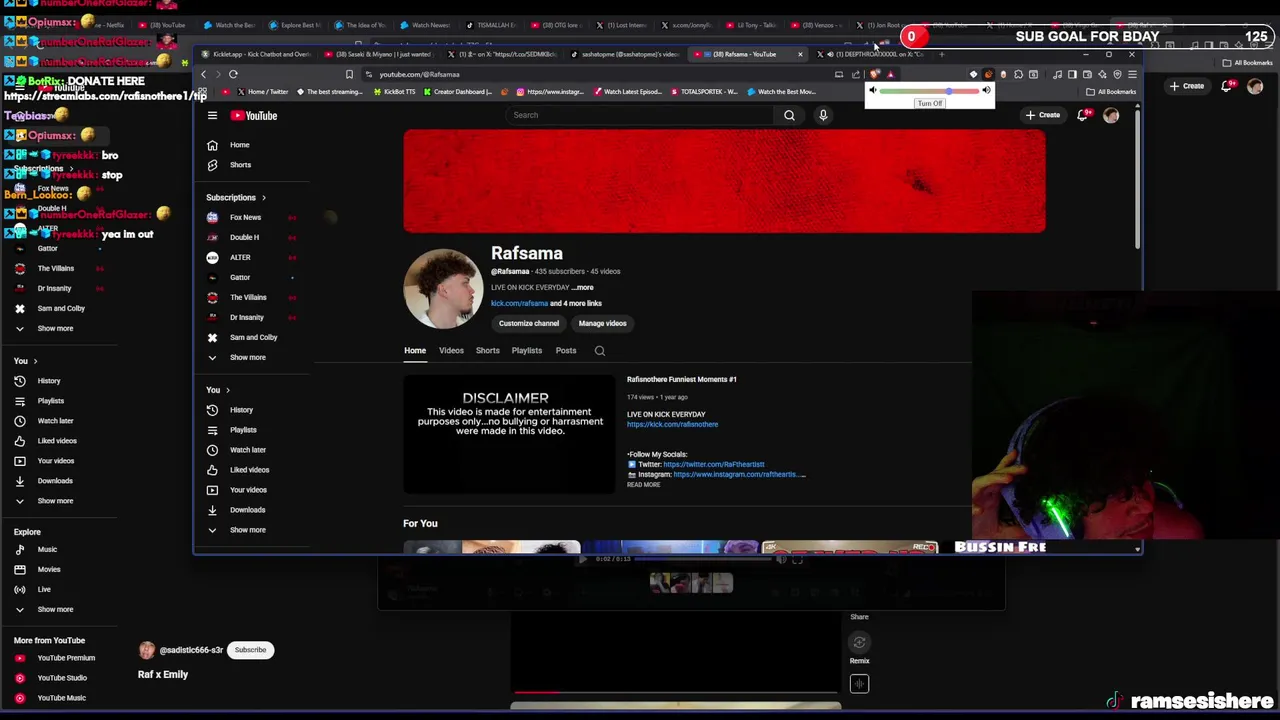Adjust the volume booster slider
The width and height of the screenshot is (1280, 720).
click(x=929, y=91)
